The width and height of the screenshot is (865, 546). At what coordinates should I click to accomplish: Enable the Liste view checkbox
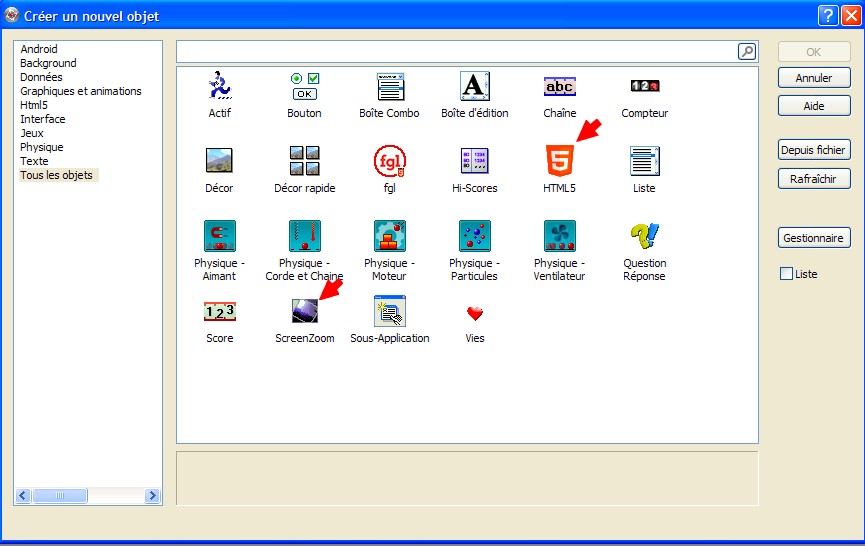[x=786, y=274]
